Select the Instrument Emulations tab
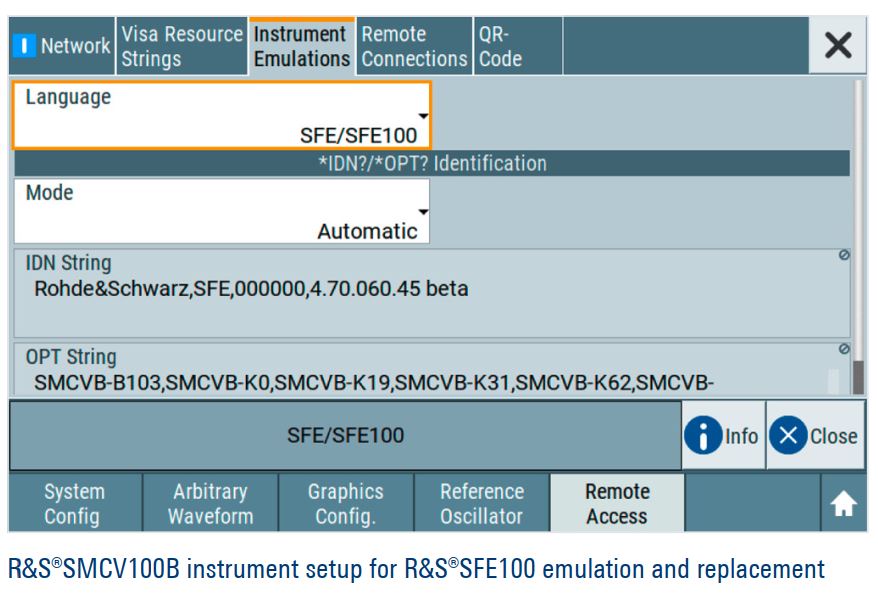The image size is (878, 609). (x=301, y=46)
